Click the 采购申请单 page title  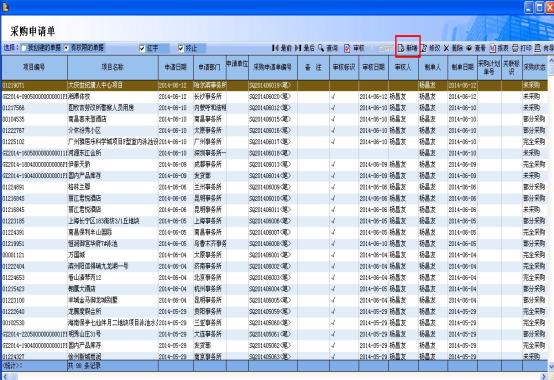(33, 31)
